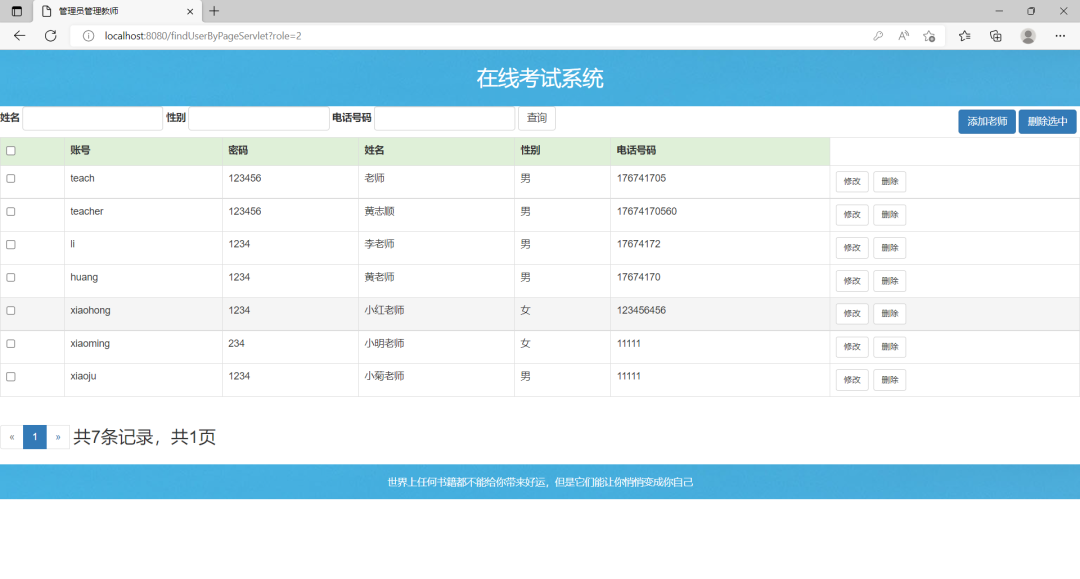Click the address bar URL
1080x579 pixels.
203,36
